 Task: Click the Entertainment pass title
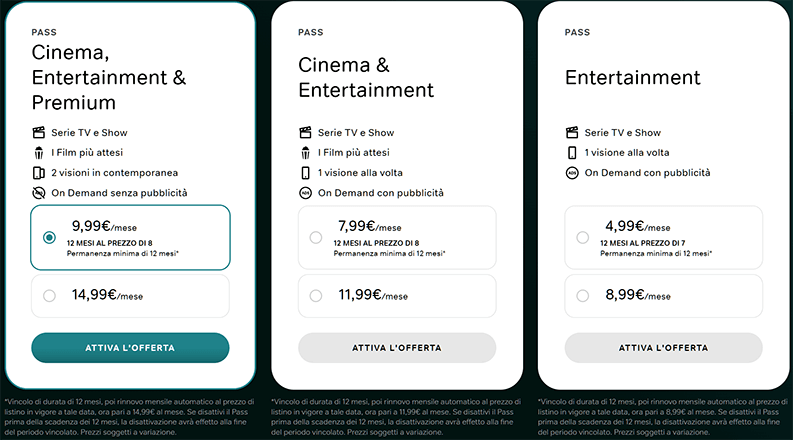(633, 77)
